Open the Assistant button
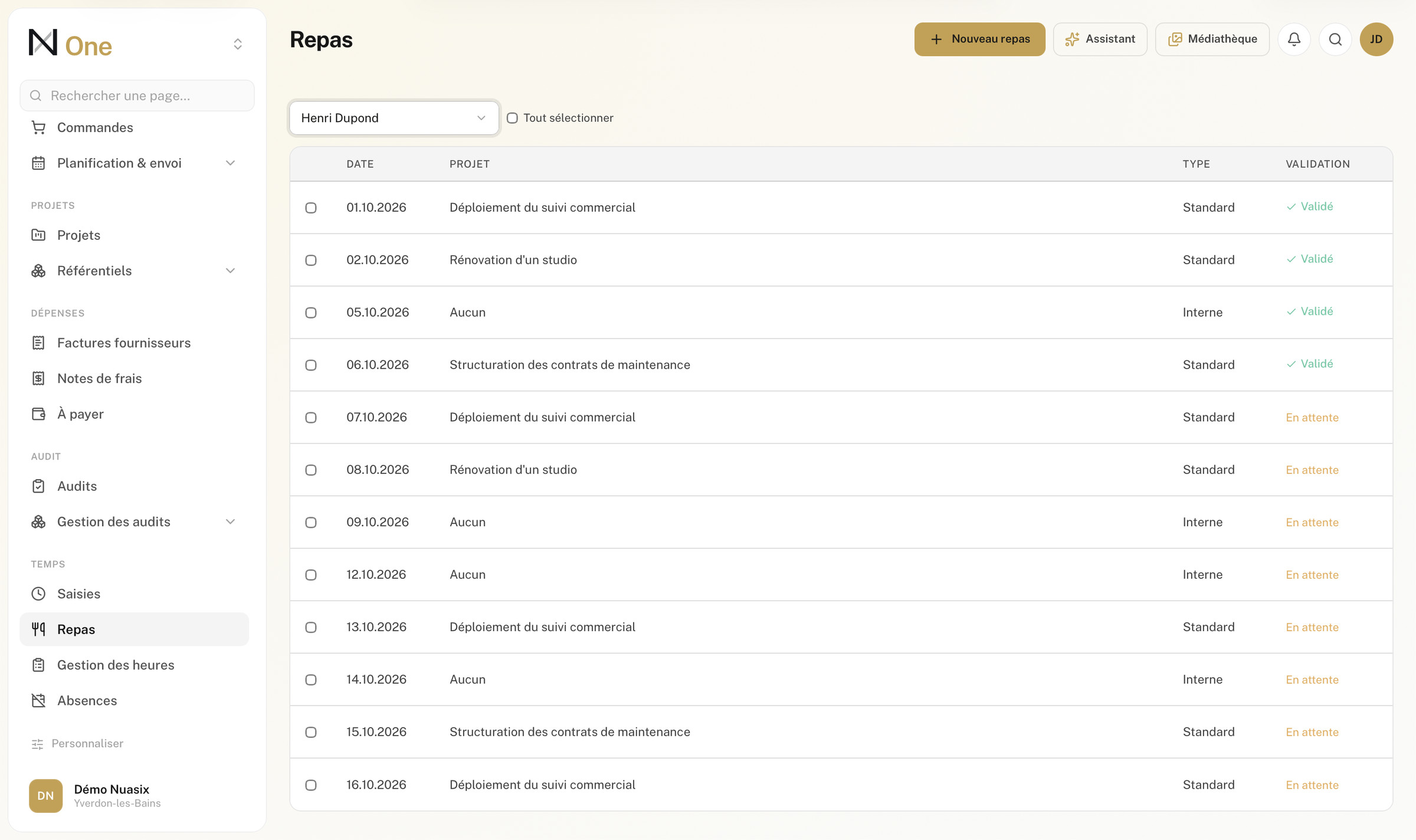The image size is (1416, 840). 1100,39
